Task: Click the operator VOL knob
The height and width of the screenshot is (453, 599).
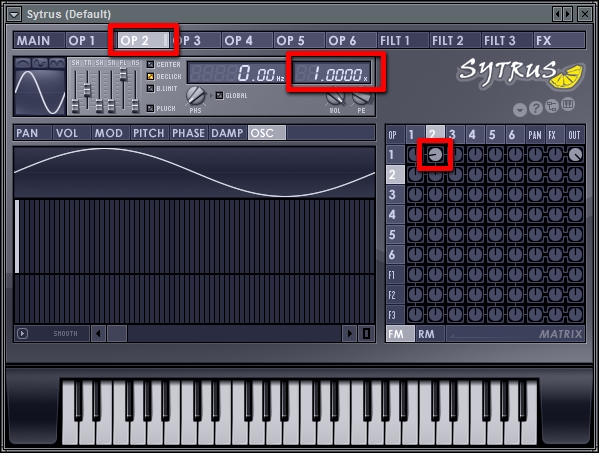Action: pyautogui.click(x=335, y=99)
